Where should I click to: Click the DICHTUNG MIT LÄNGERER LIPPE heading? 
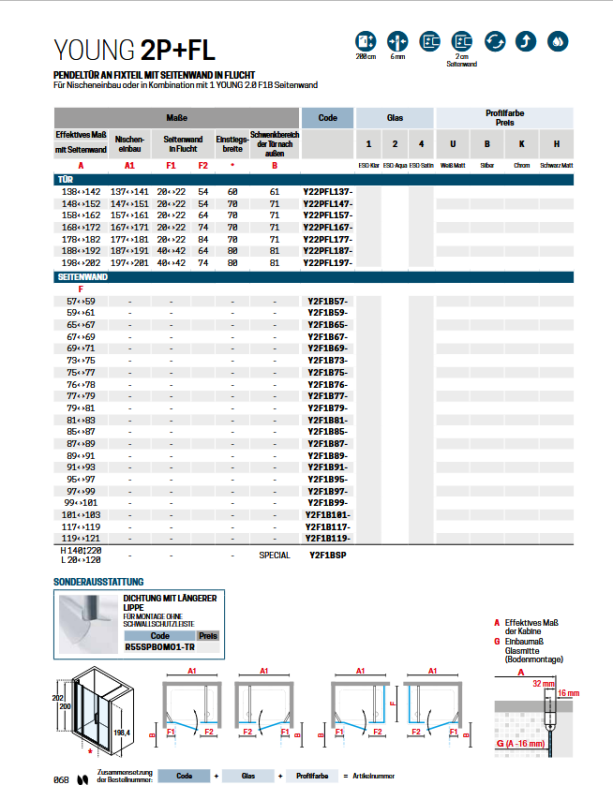click(x=170, y=603)
